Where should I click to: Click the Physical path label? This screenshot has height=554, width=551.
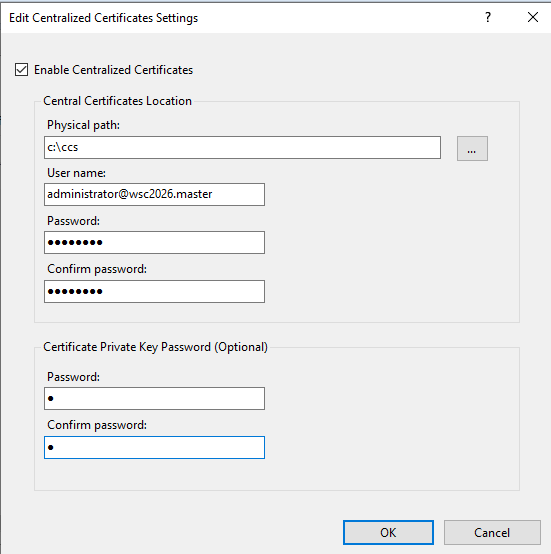coord(83,125)
